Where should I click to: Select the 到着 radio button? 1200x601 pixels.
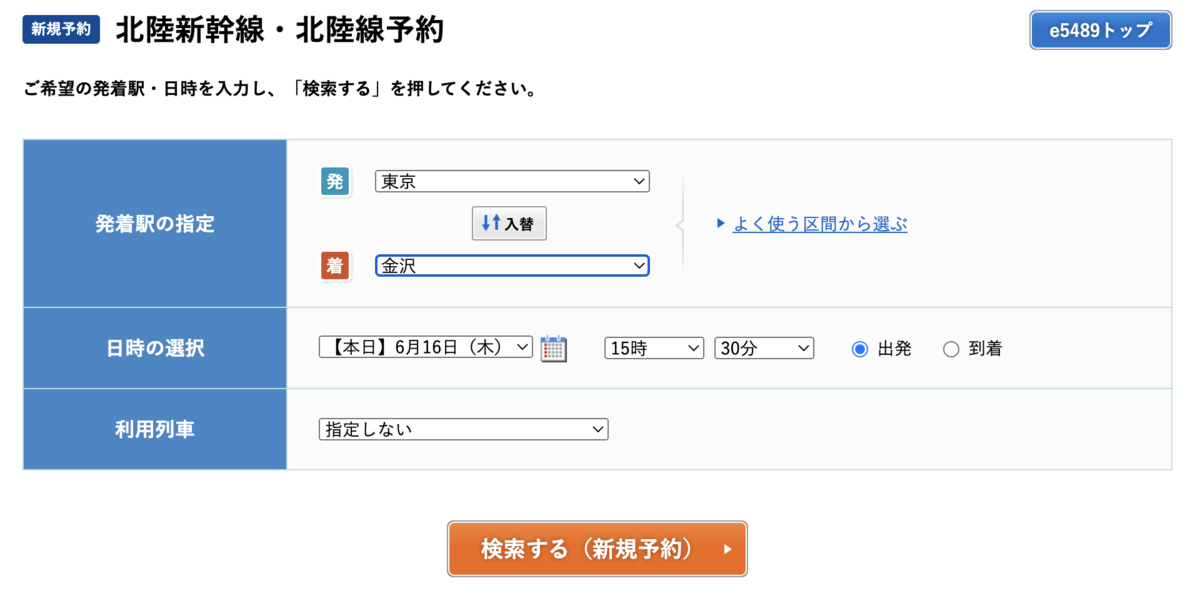coord(951,349)
